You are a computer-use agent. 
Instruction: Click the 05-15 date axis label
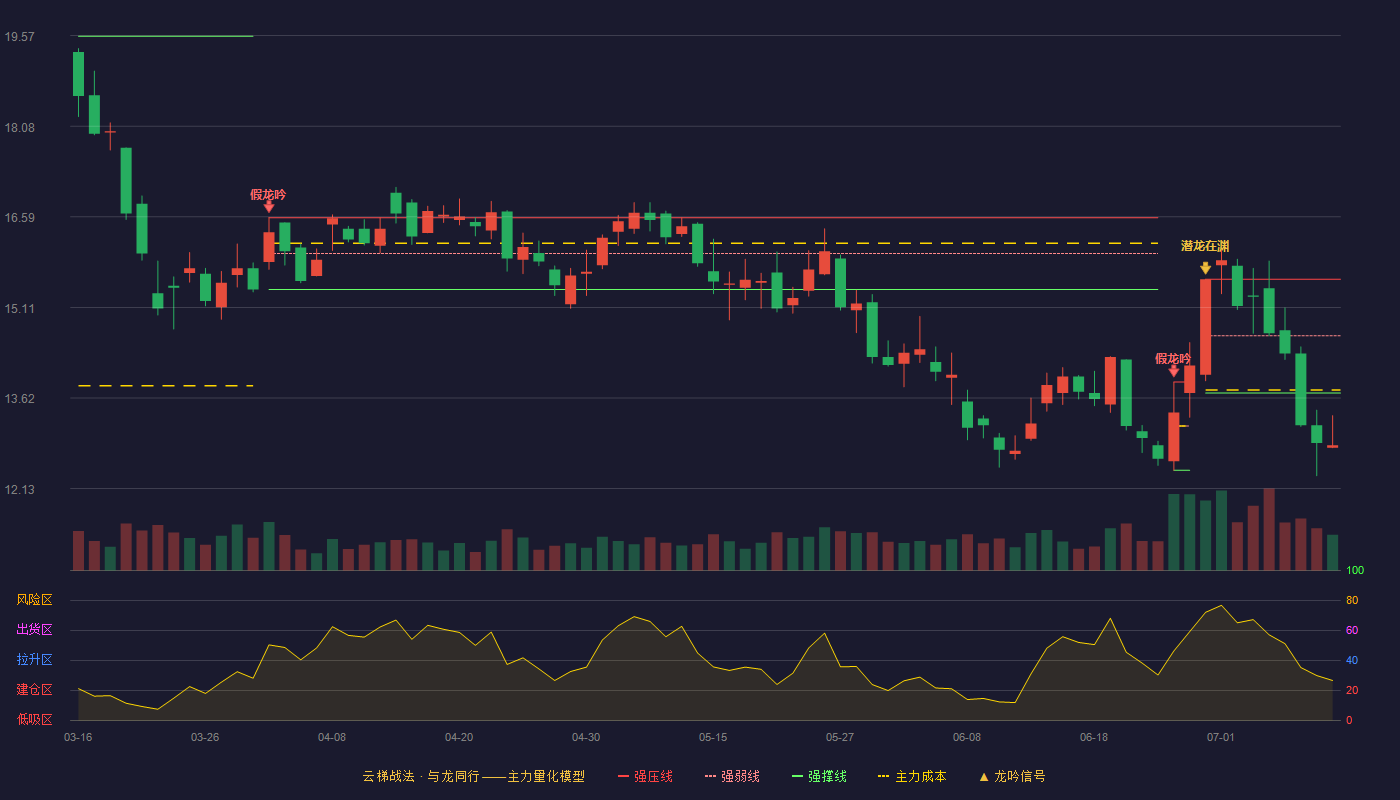[x=713, y=737]
